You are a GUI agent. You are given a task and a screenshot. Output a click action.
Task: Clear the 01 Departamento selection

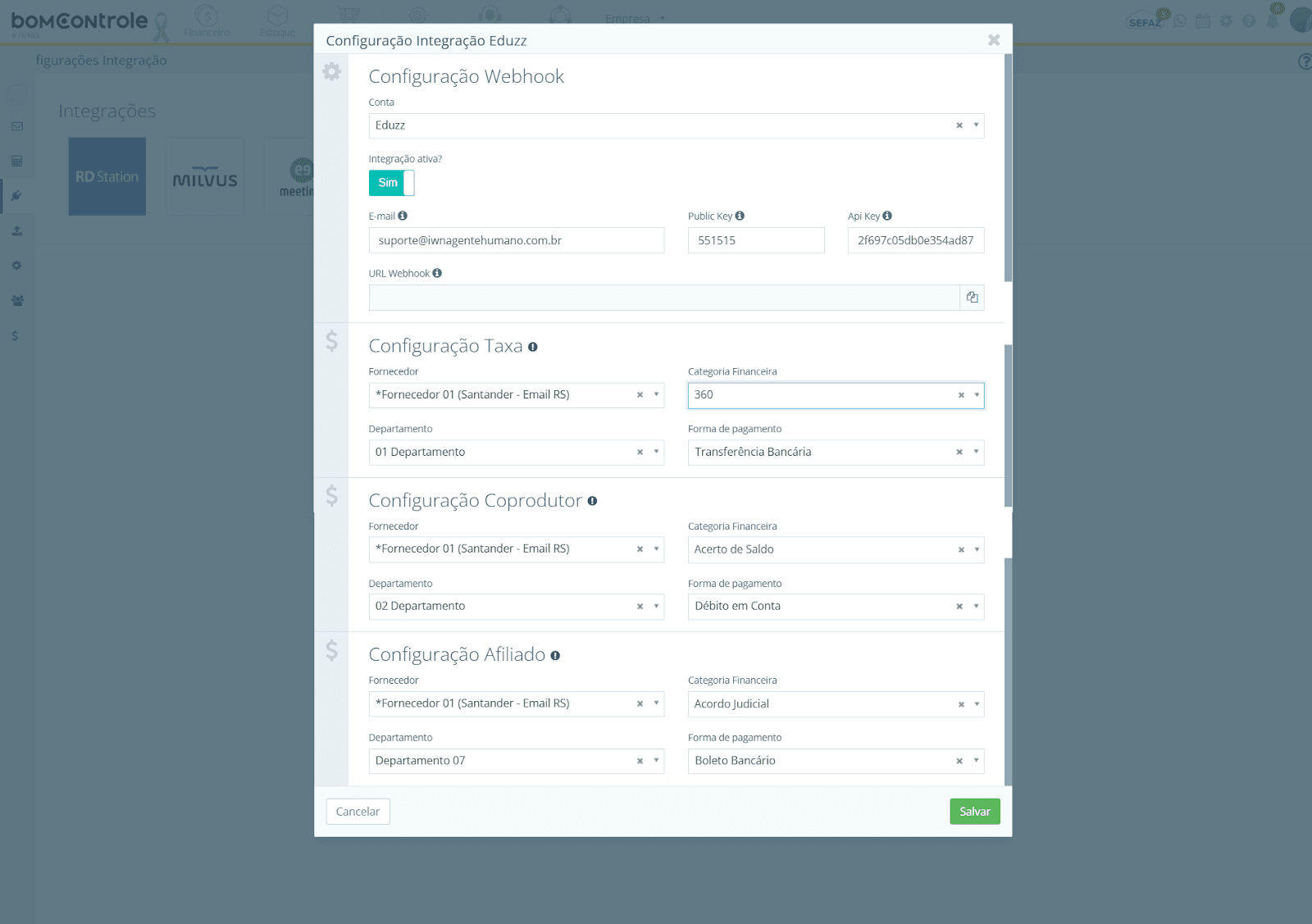coord(640,453)
